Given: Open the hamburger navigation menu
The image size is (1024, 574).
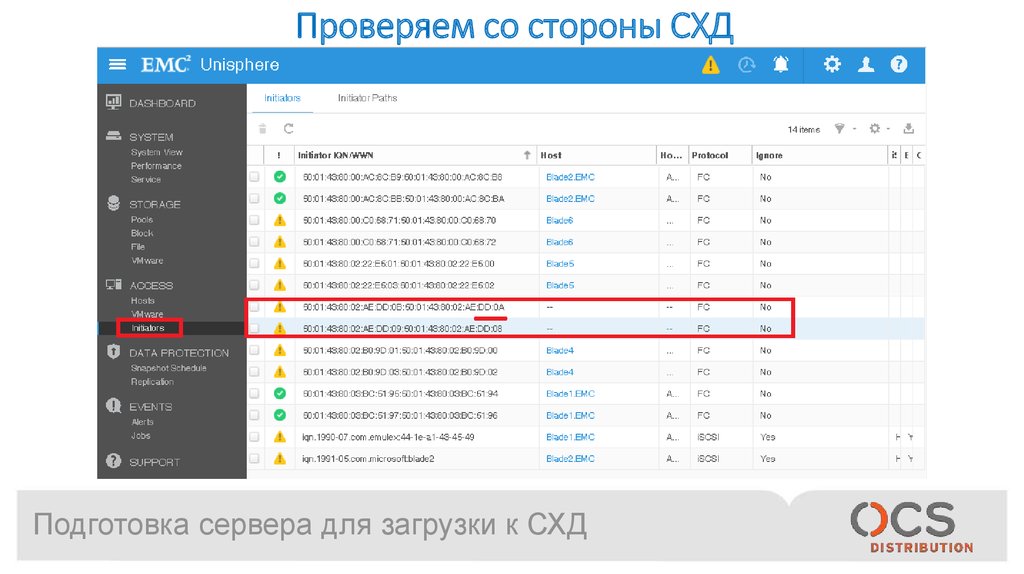Looking at the screenshot, I should [x=118, y=64].
